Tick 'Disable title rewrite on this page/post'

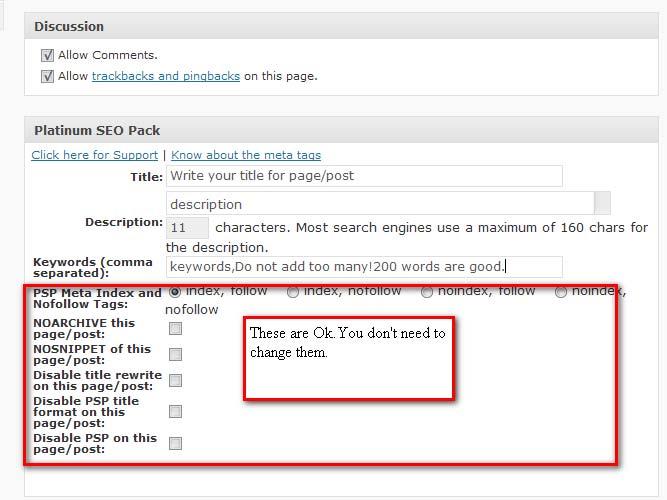point(175,380)
